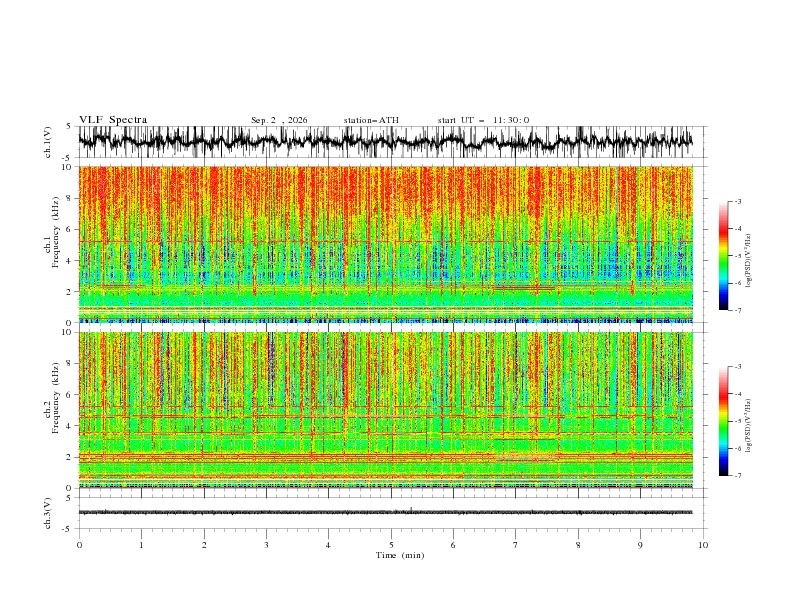Viewport: 792px width, 612px height.
Task: Click the ch.1 Frequency (kHz) axis label
Action: coord(52,244)
